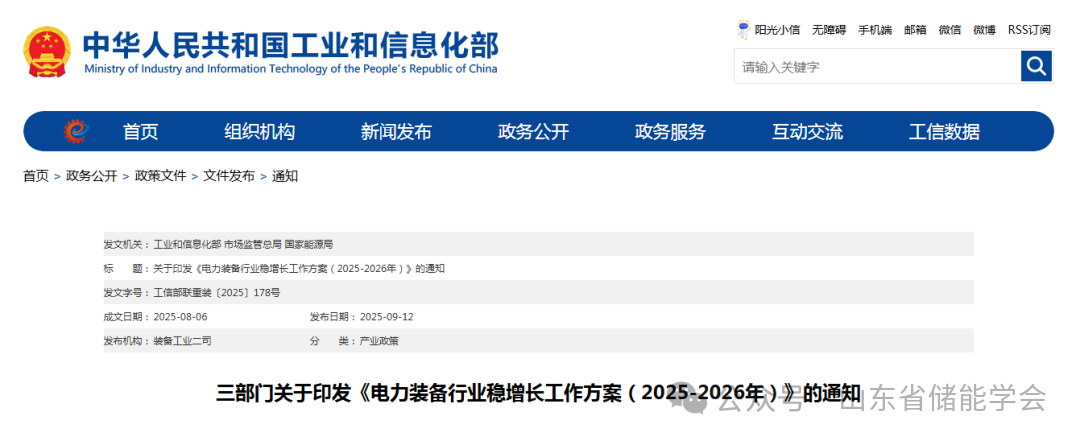Click the 阳光小信 robot icon
Viewport: 1080px width, 441px height.
click(744, 30)
